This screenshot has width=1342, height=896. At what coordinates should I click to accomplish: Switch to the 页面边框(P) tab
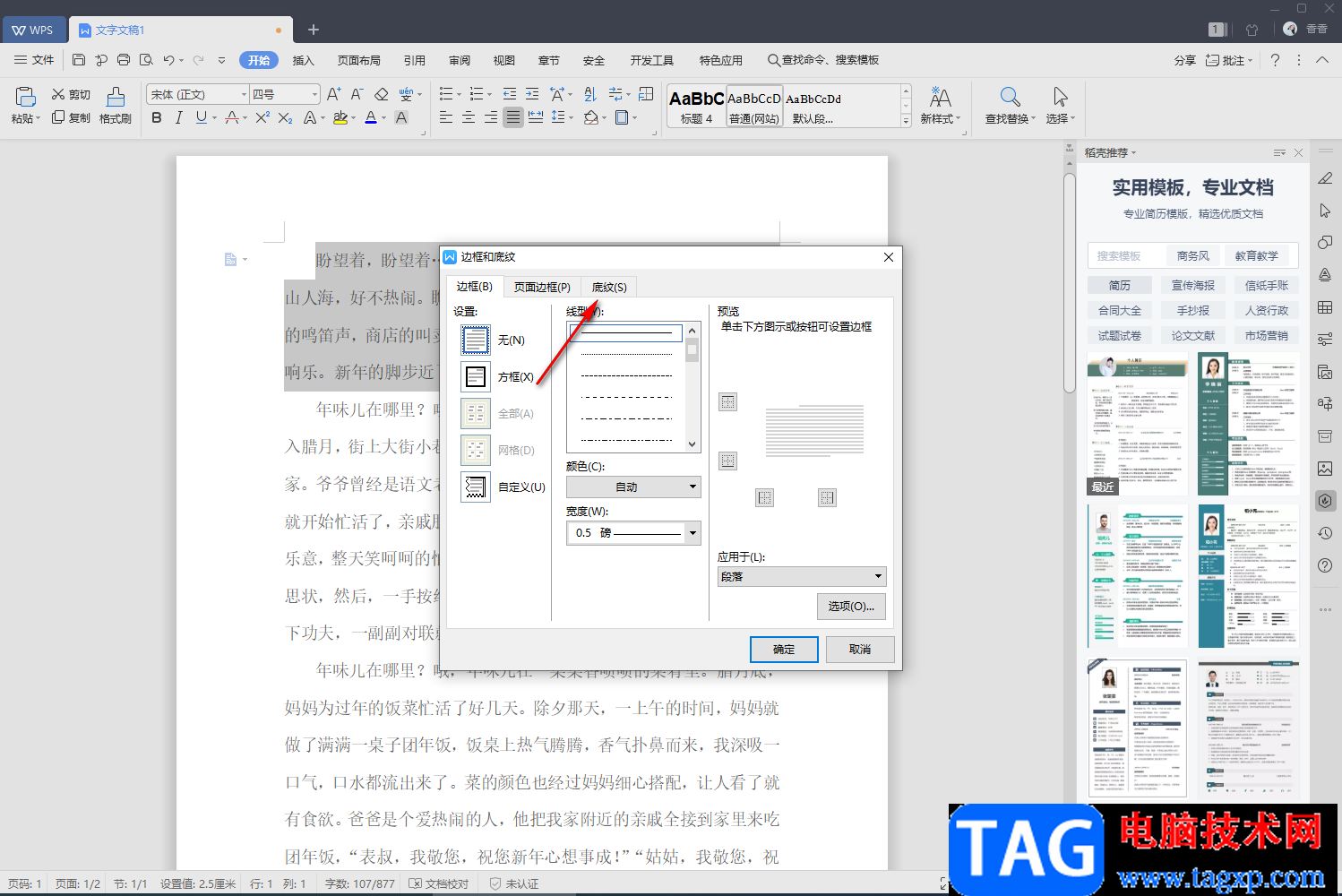click(542, 287)
